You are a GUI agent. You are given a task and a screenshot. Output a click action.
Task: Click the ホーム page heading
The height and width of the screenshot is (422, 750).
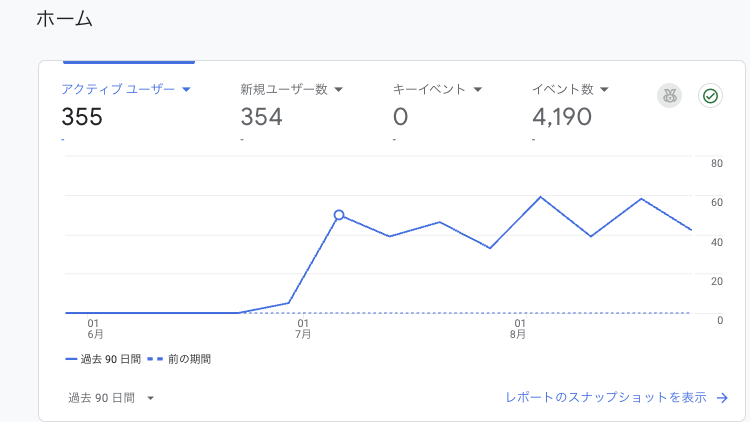click(x=64, y=19)
